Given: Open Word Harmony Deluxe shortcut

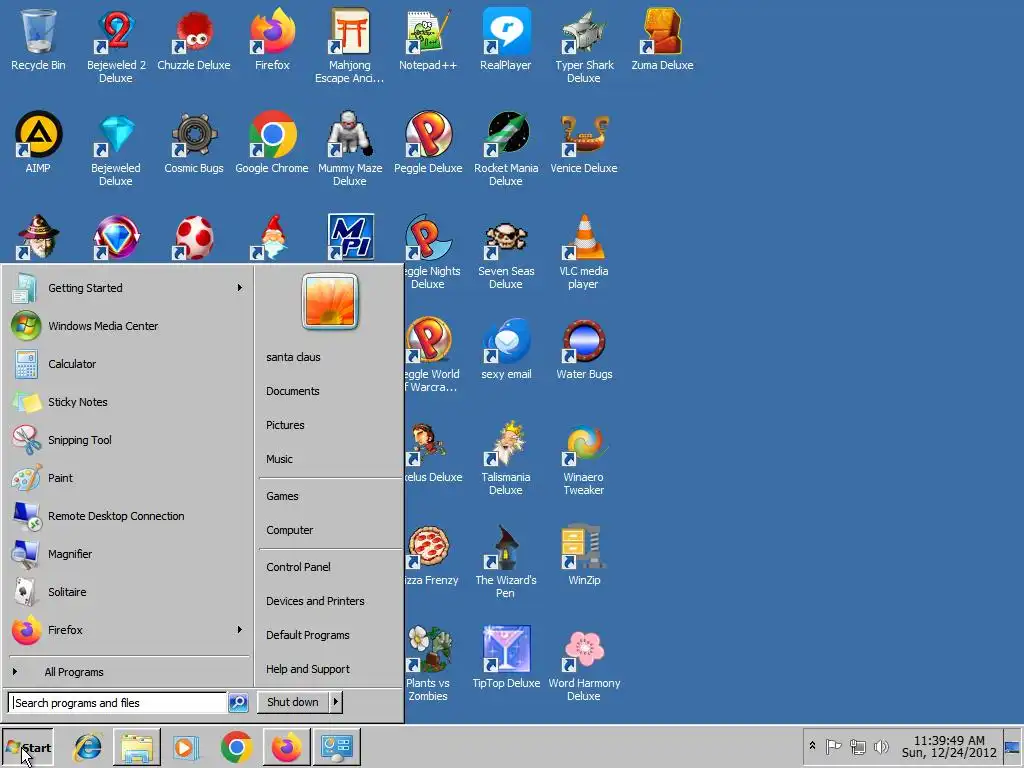Looking at the screenshot, I should [x=584, y=664].
